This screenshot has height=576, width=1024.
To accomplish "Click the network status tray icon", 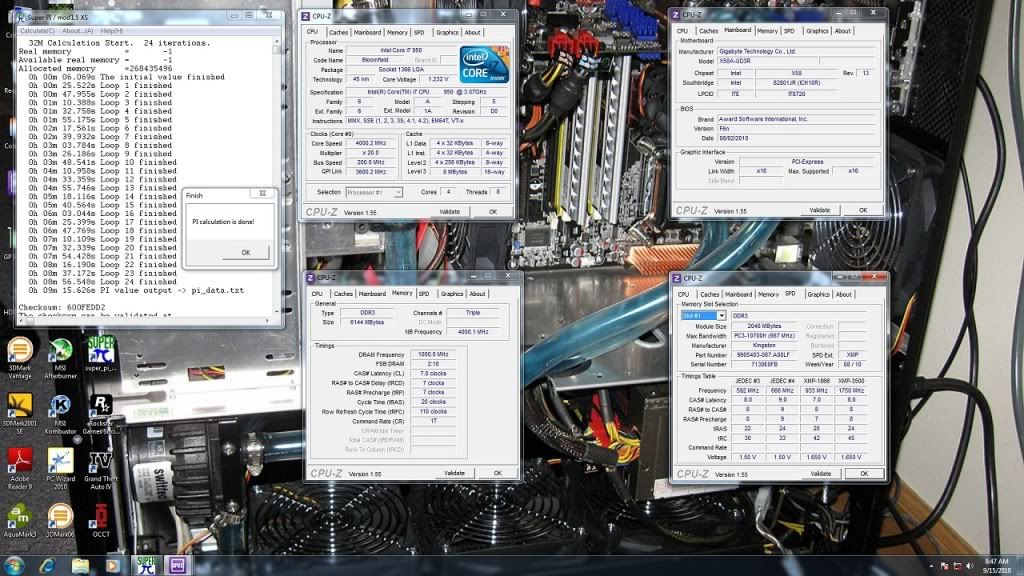I will tap(957, 566).
